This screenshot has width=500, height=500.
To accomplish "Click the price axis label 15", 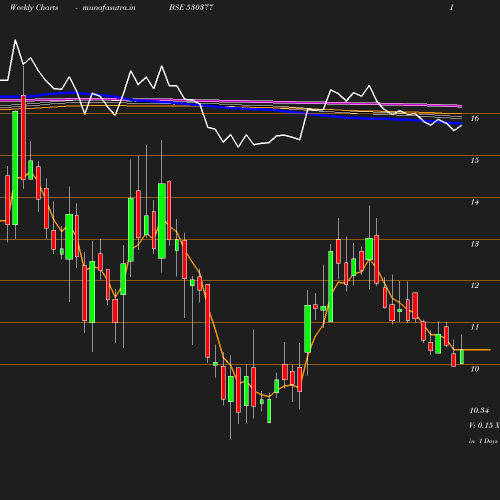I will click(x=475, y=160).
